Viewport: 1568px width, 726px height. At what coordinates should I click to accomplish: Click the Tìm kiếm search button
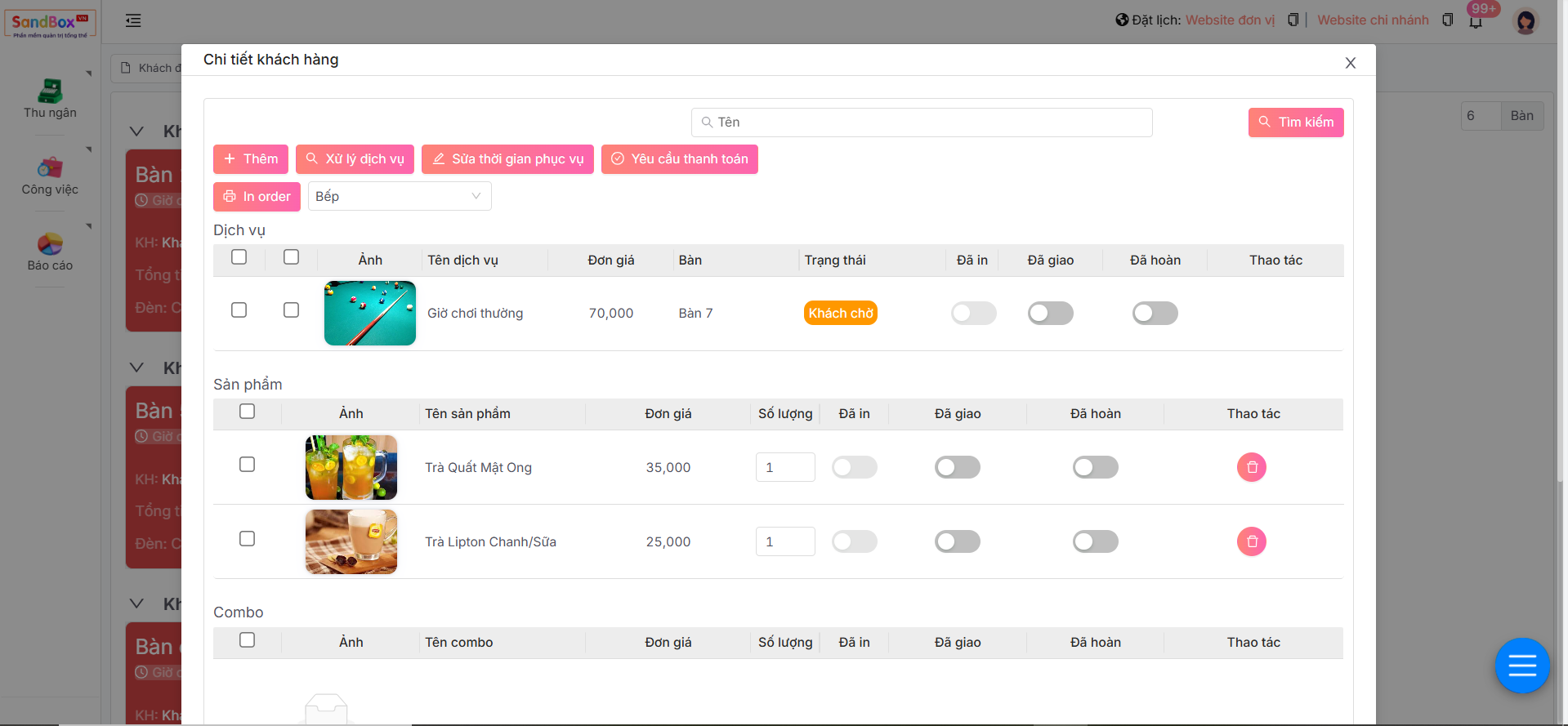click(1295, 122)
